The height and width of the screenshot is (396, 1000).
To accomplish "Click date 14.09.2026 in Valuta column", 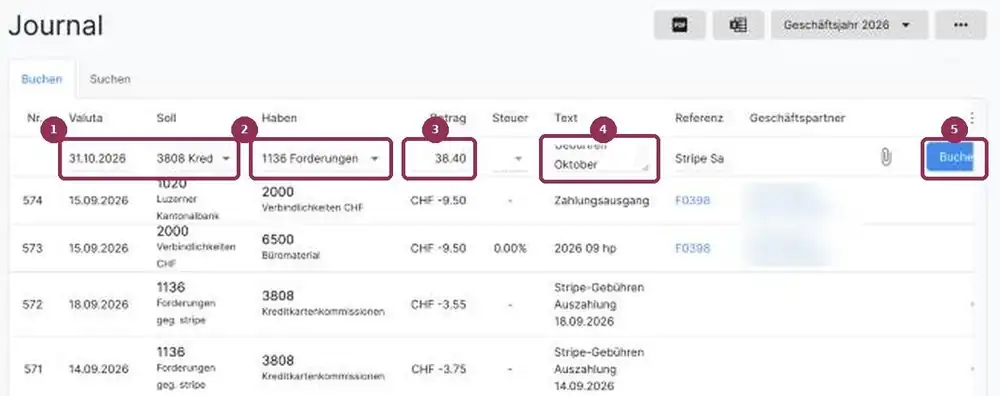I will [98, 369].
